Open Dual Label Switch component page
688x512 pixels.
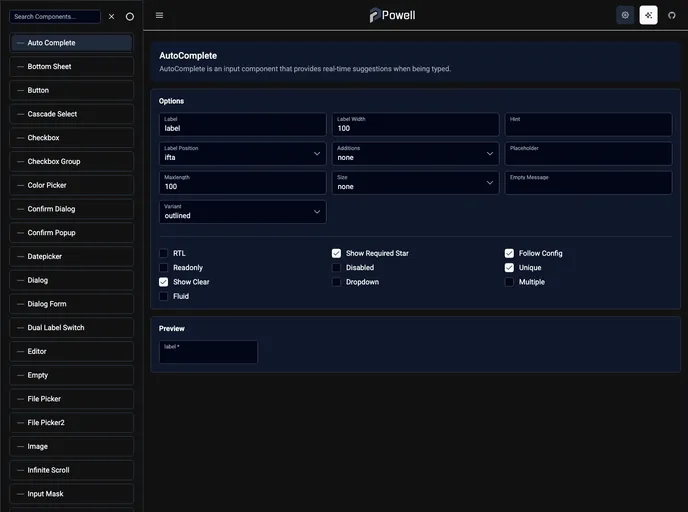point(72,328)
